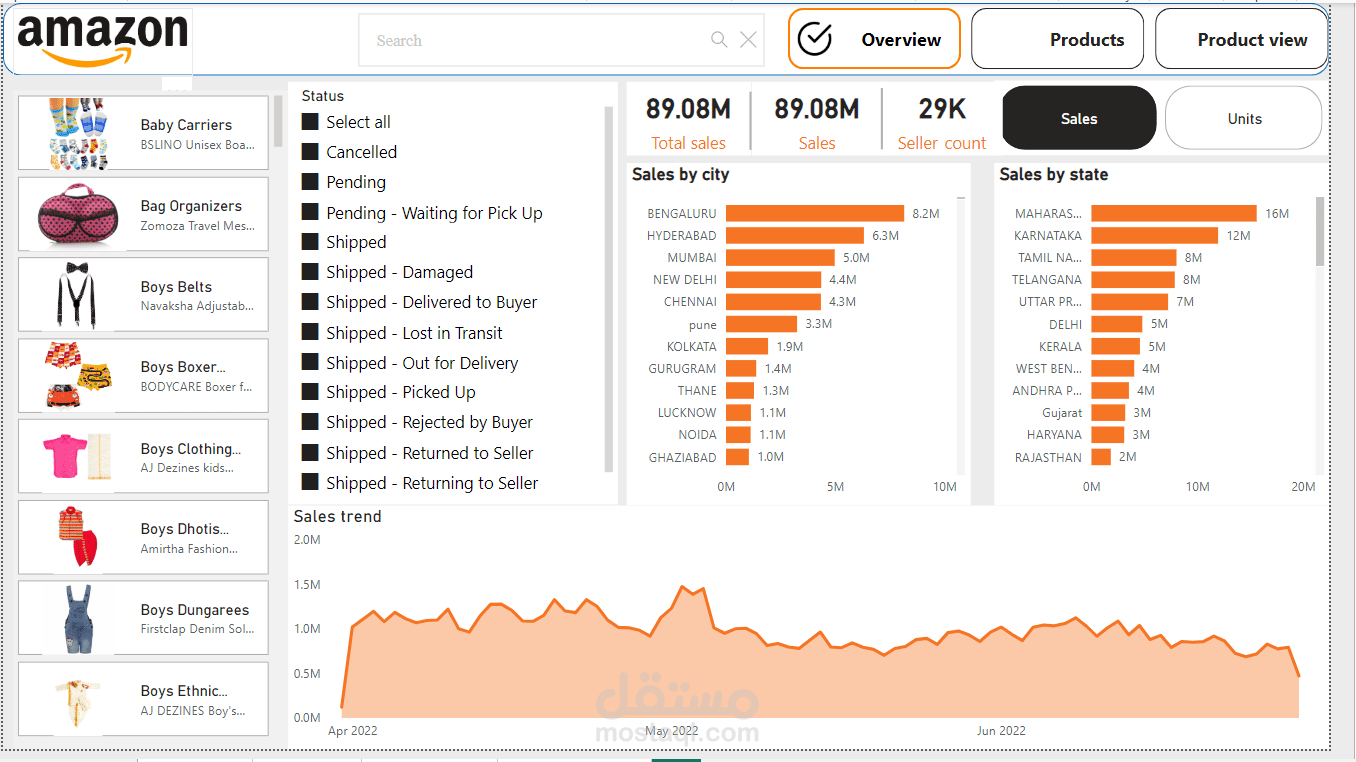Click the Total sales 89.08M card

pos(688,123)
